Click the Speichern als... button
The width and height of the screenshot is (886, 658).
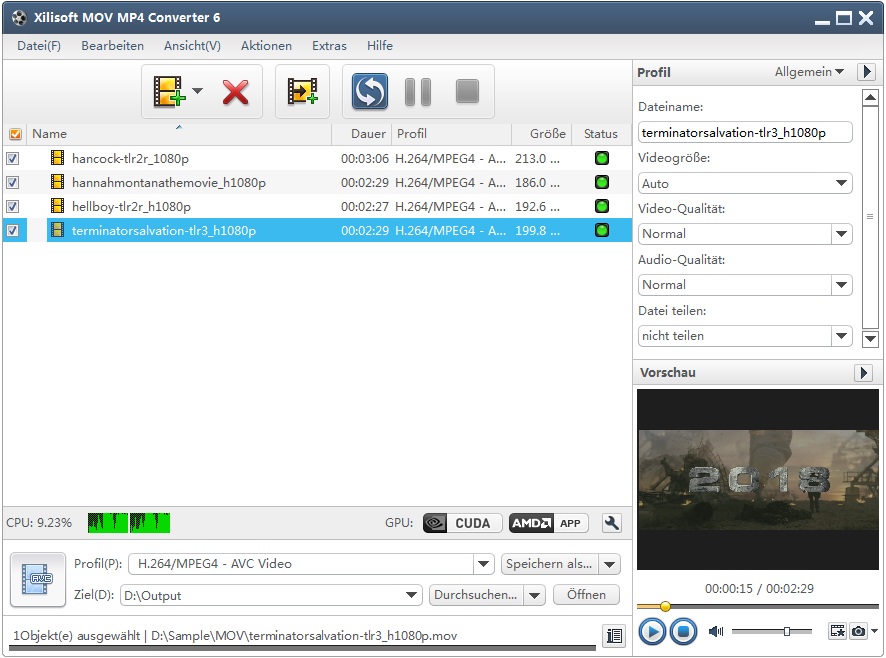pyautogui.click(x=550, y=564)
